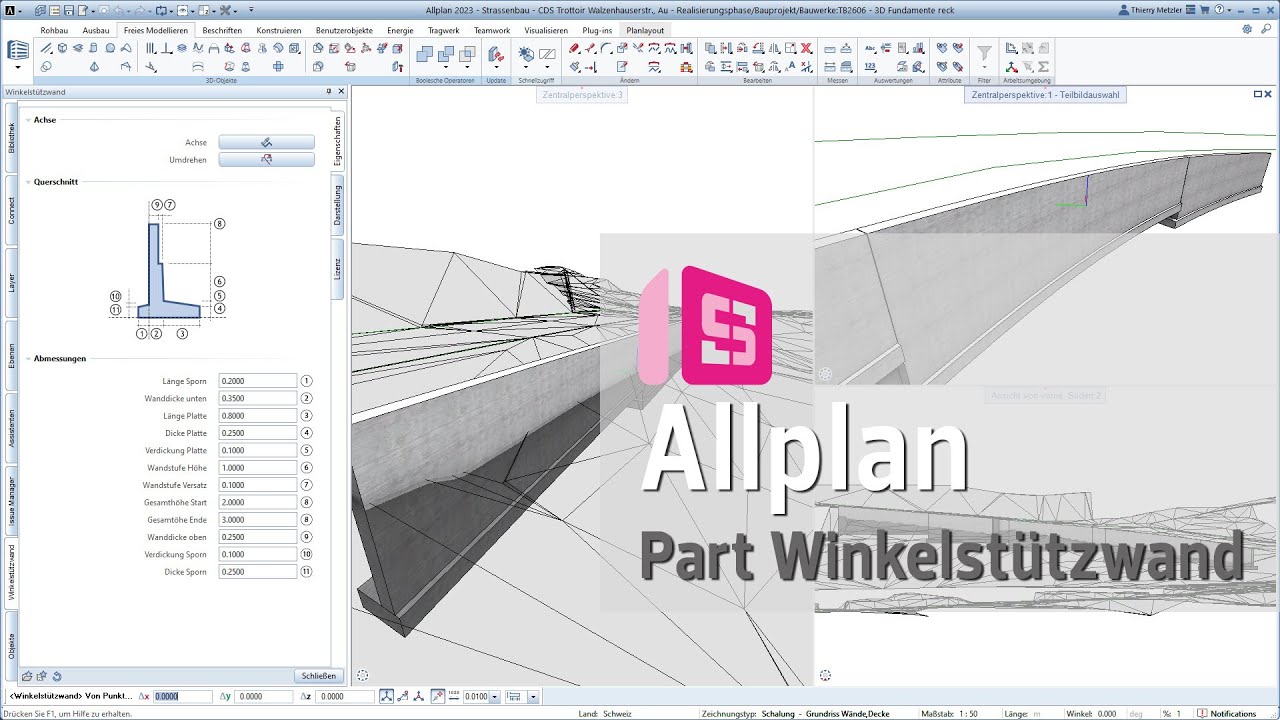Click the Länge Sporn value field
1280x720 pixels.
(258, 381)
